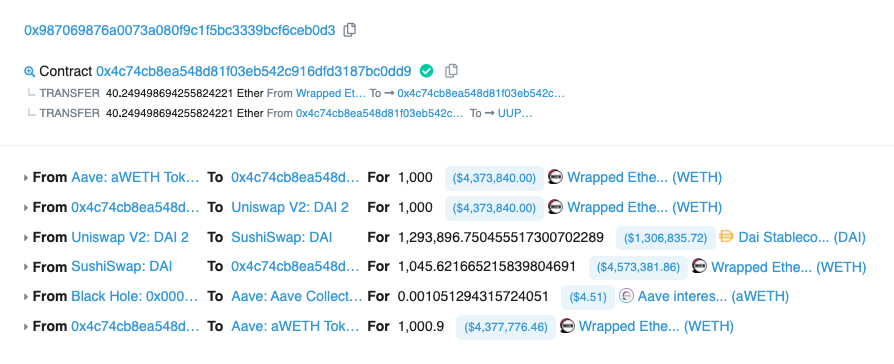Image resolution: width=894 pixels, height=364 pixels.
Task: Open Dai Stablecoin (DAI) token link
Action: pyautogui.click(x=802, y=237)
